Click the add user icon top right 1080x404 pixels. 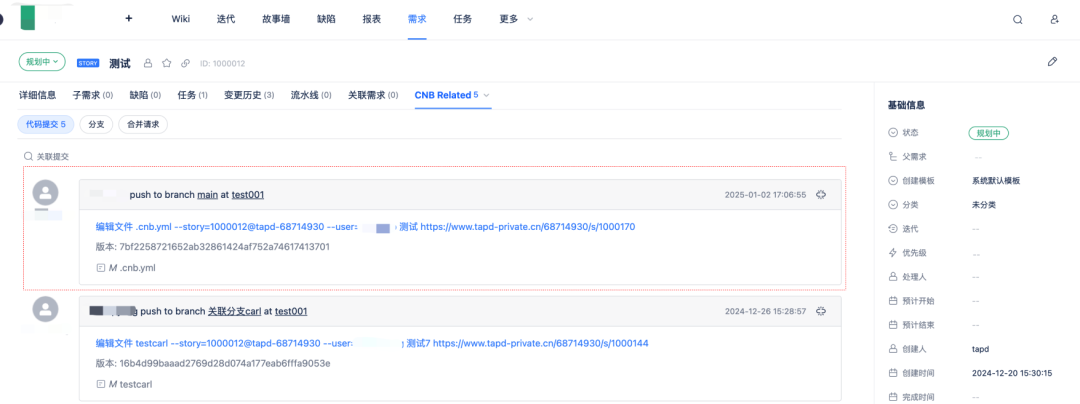point(1055,19)
